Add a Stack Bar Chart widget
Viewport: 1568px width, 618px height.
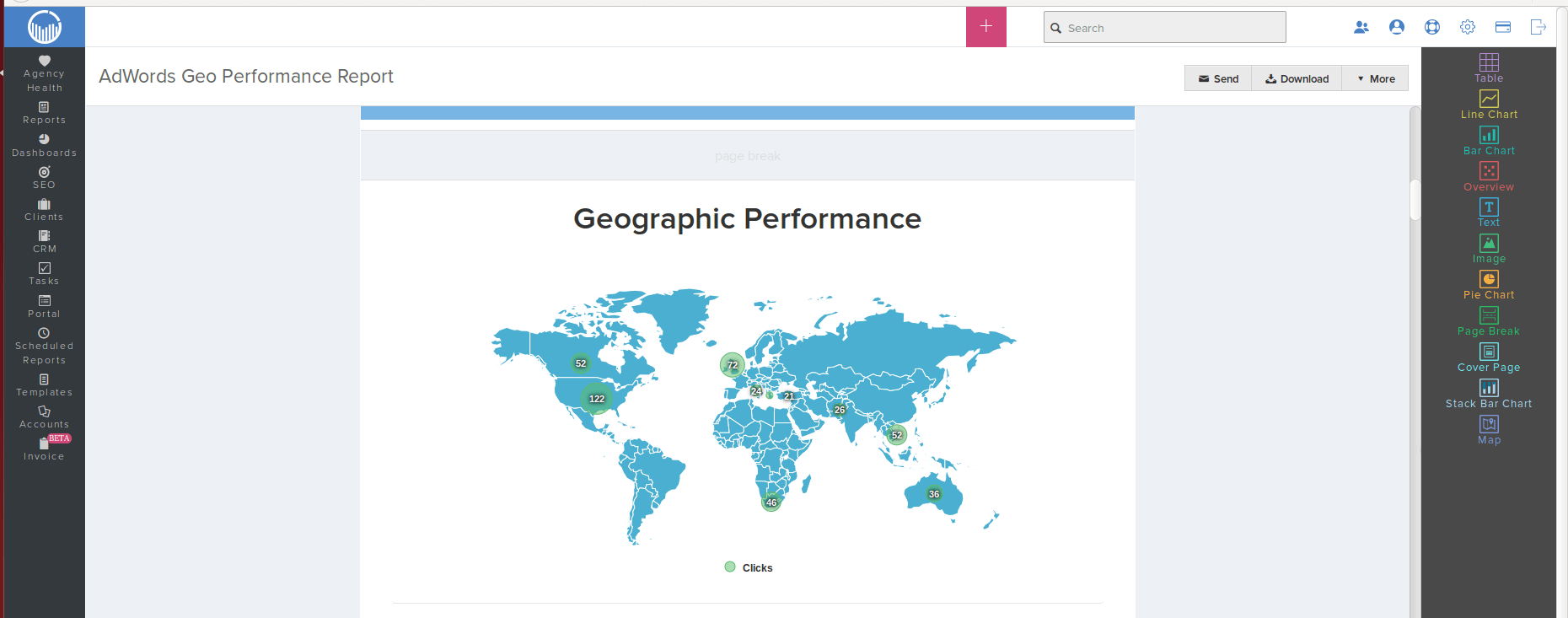[1489, 394]
